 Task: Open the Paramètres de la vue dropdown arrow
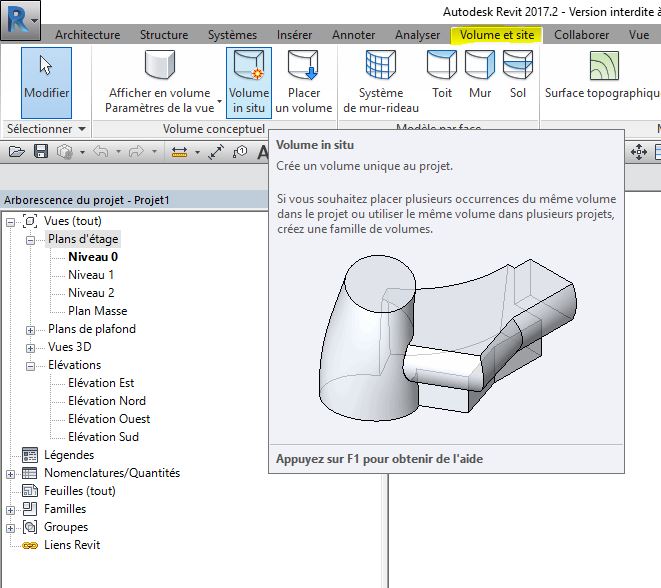(219, 101)
